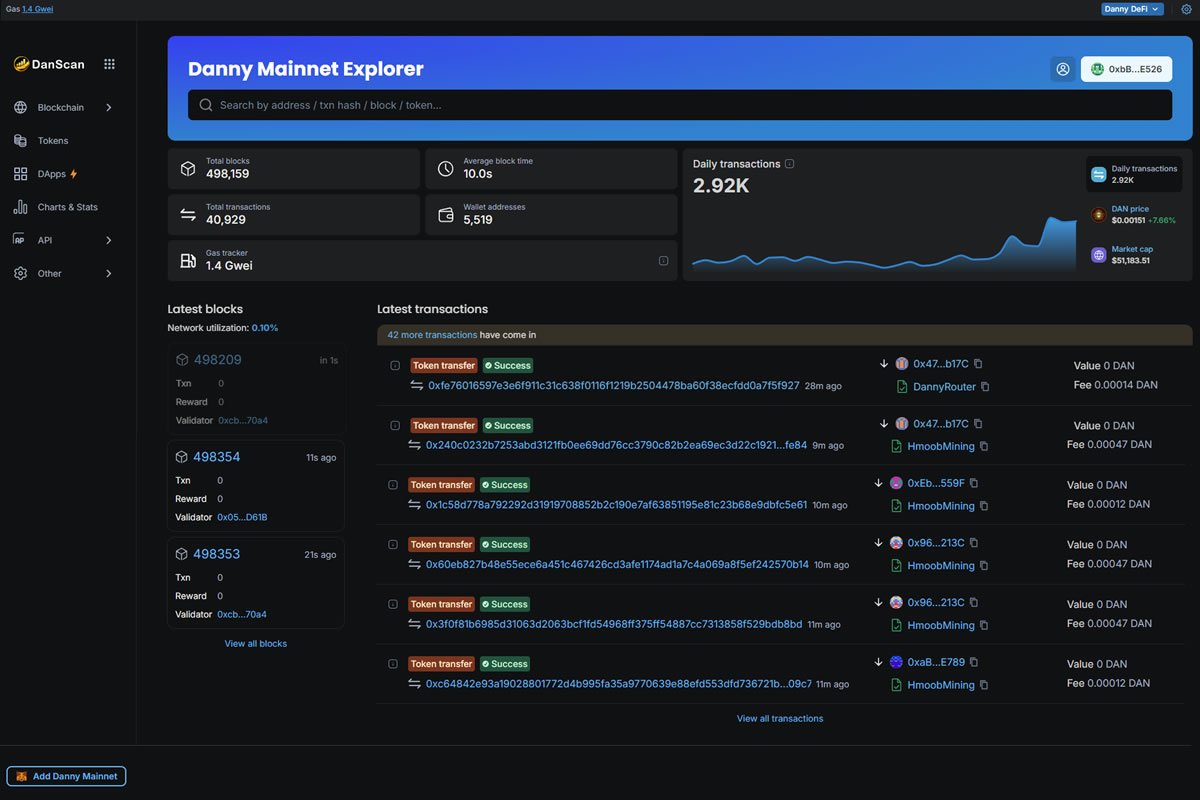1200x800 pixels.
Task: Focus the address / txn hash search field
Action: 680,105
